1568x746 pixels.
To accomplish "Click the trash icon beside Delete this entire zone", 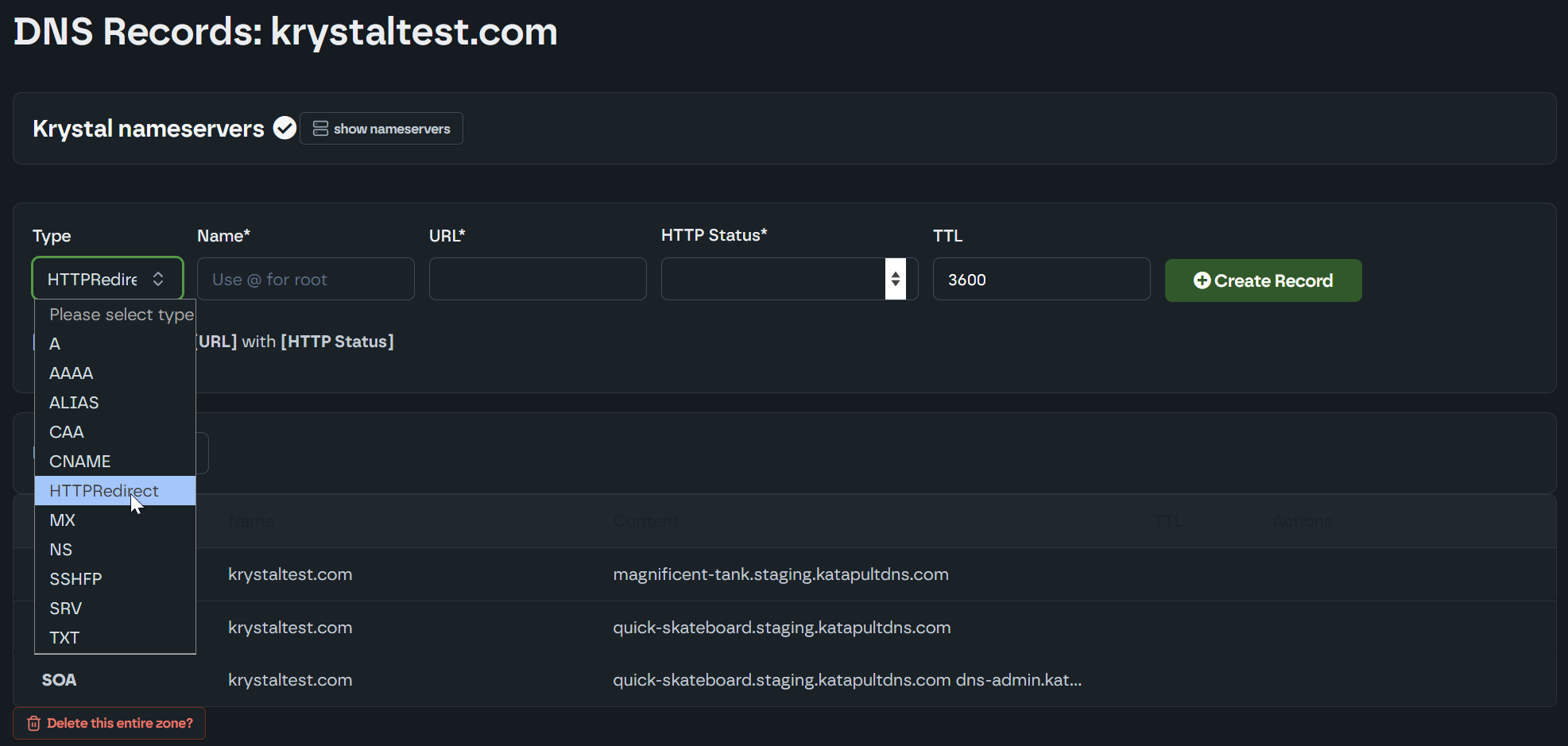I will coord(33,723).
